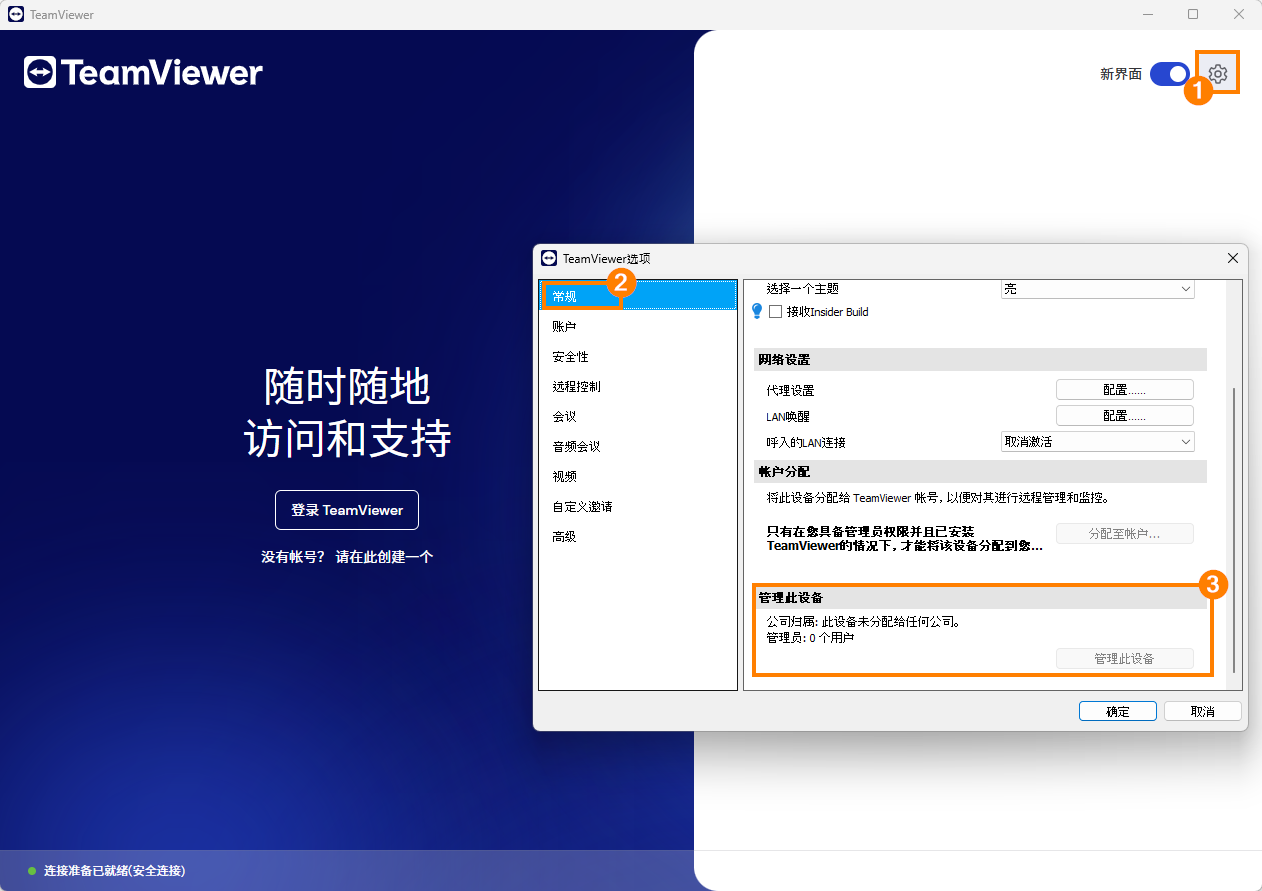The width and height of the screenshot is (1262, 891).
Task: Go to the 远程控制 options page
Action: 638,386
